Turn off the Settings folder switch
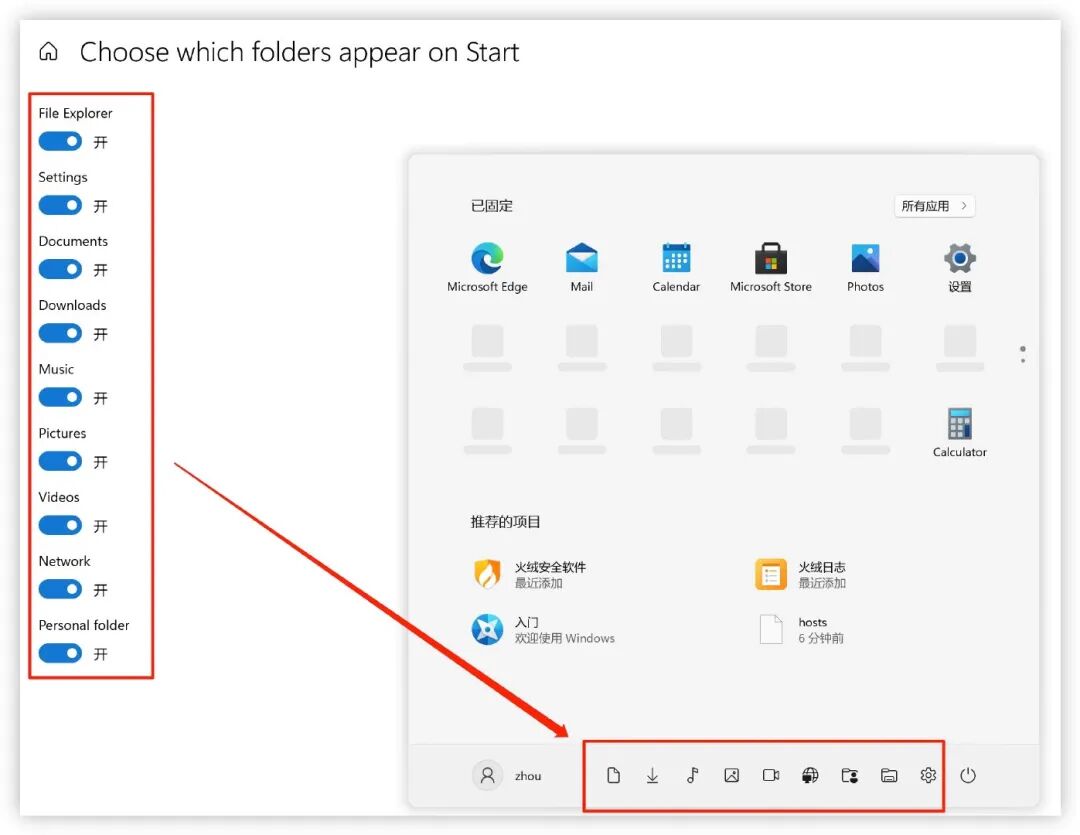The height and width of the screenshot is (835, 1080). (x=60, y=205)
